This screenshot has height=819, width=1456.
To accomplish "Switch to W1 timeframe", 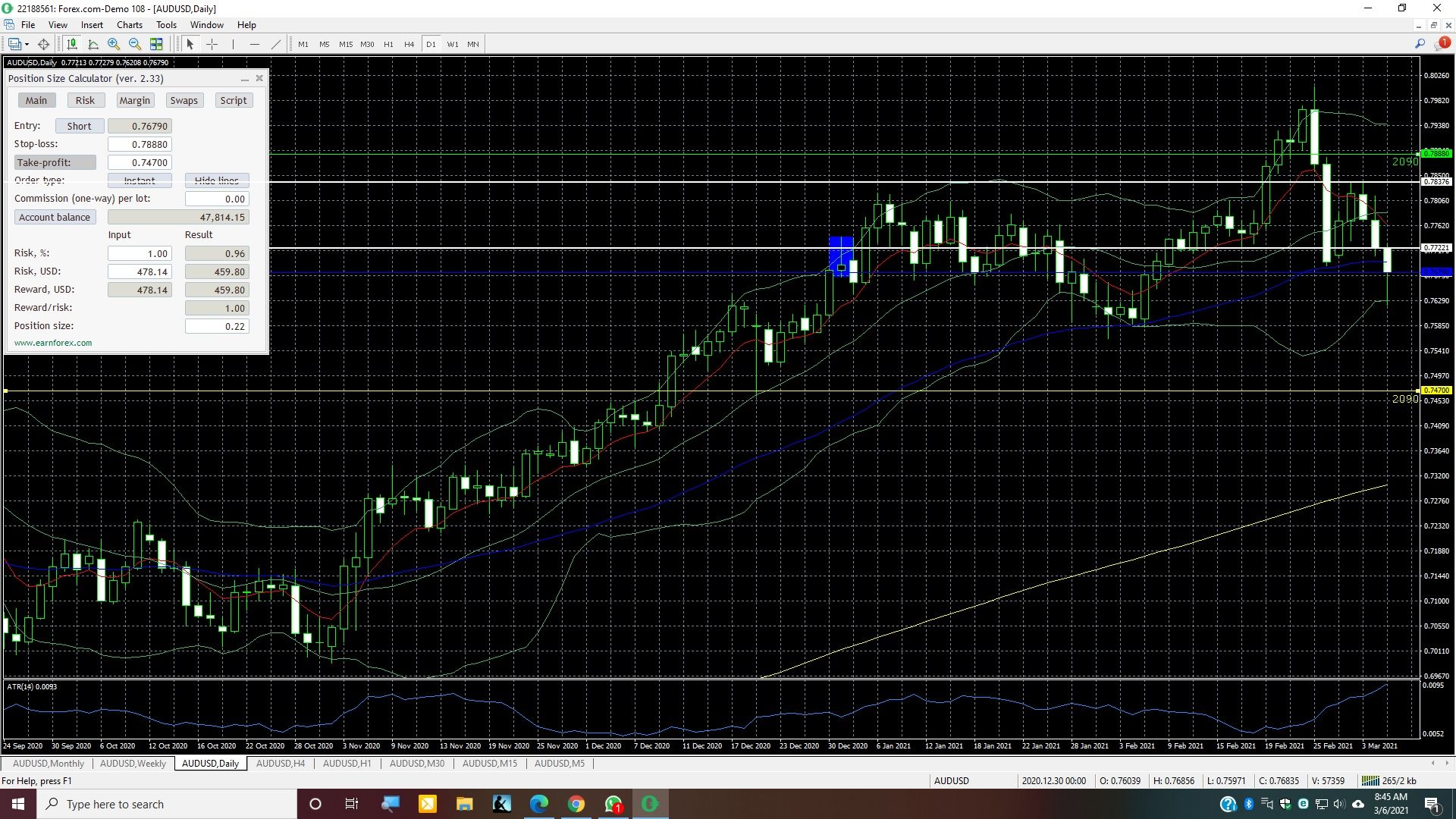I will [453, 44].
